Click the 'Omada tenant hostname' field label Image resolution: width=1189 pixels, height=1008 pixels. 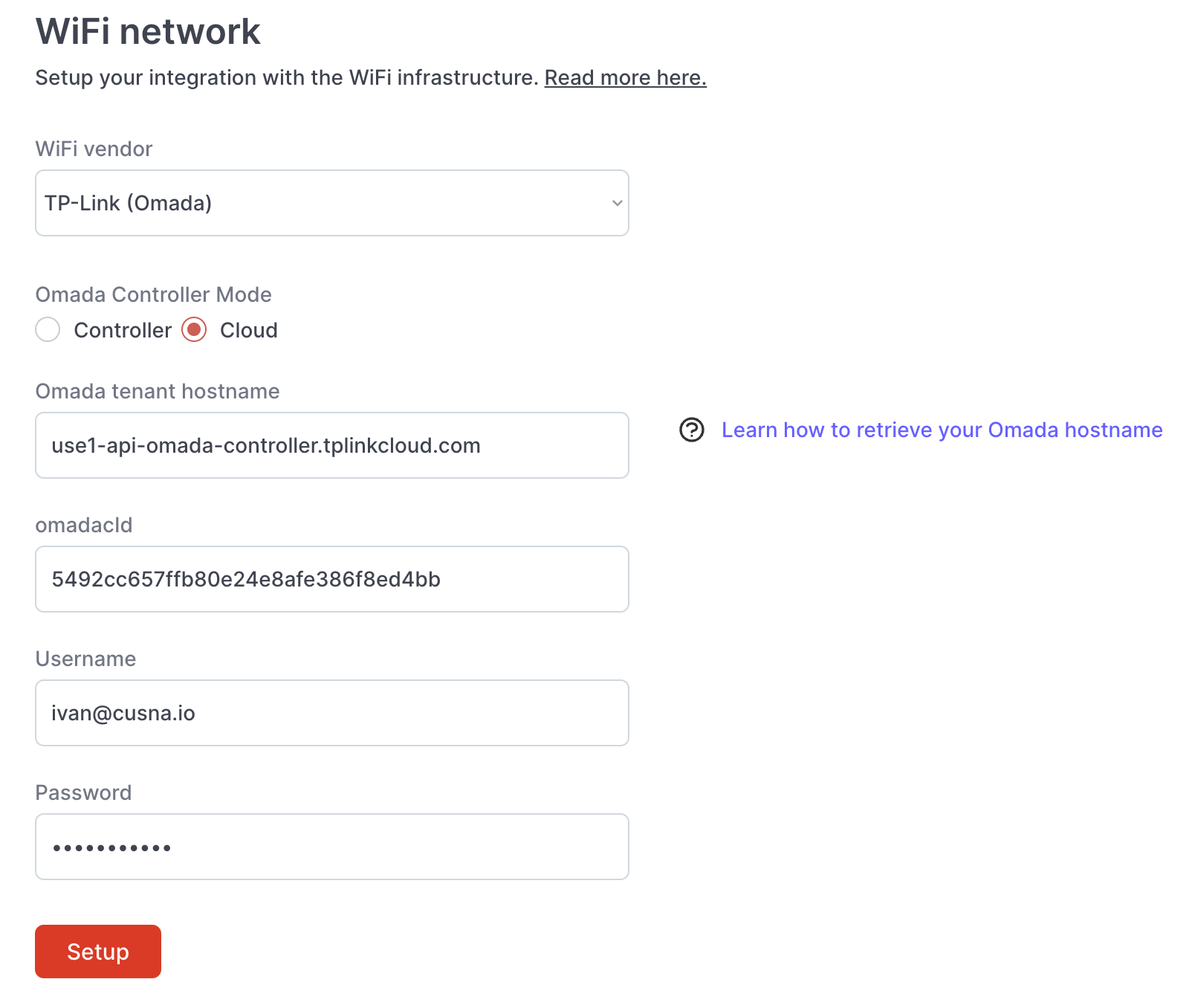point(158,391)
